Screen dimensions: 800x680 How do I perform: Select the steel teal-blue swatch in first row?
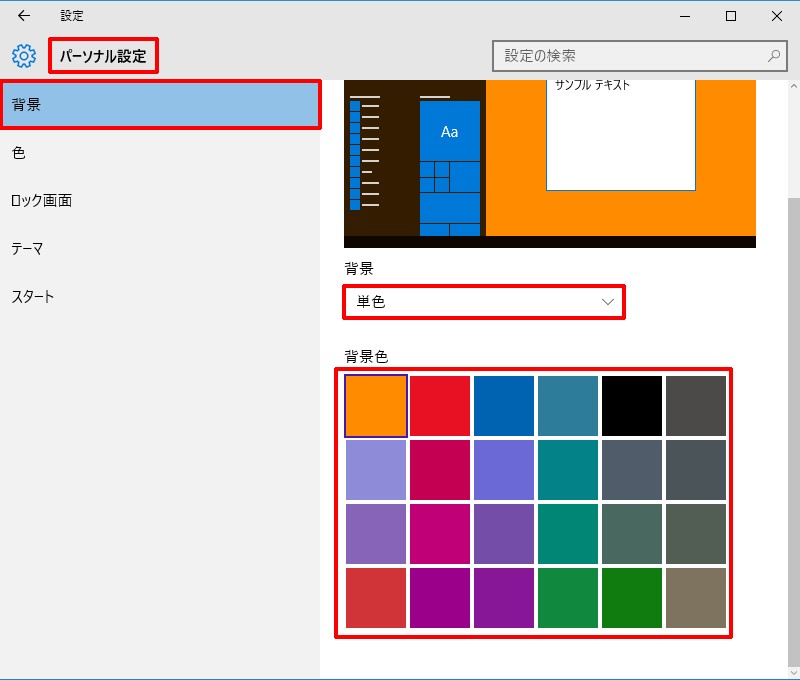pyautogui.click(x=568, y=406)
